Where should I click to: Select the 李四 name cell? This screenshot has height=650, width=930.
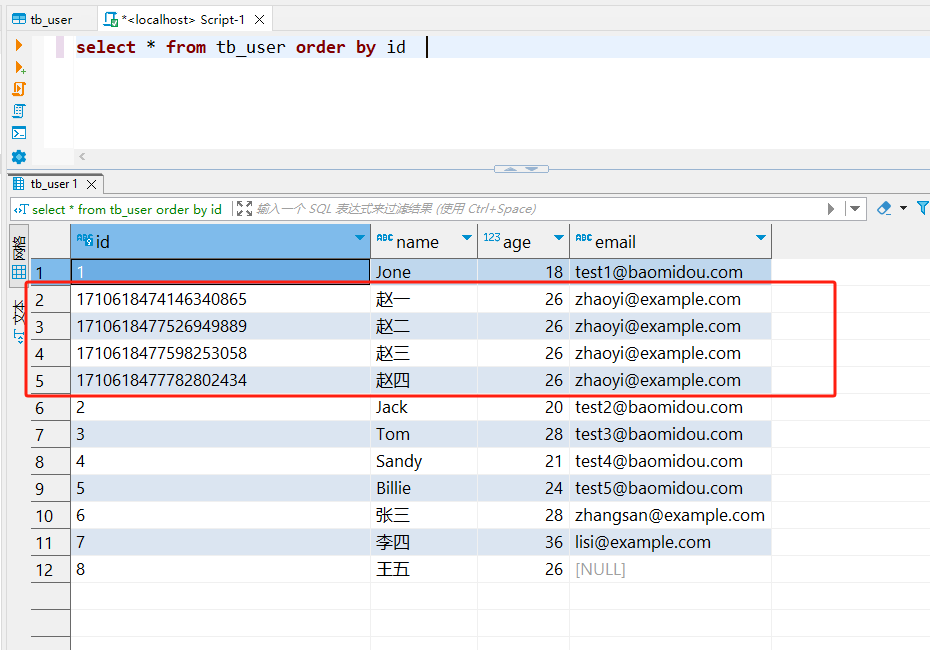pos(423,542)
